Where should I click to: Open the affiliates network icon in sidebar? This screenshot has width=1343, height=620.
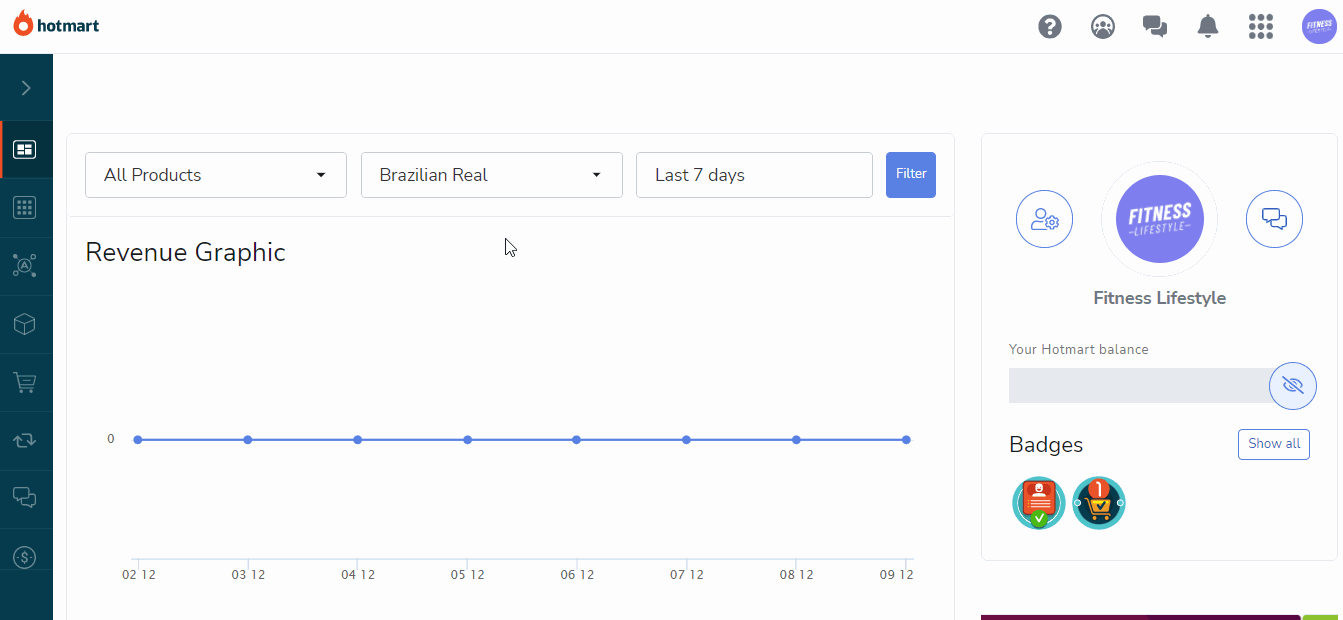(25, 266)
